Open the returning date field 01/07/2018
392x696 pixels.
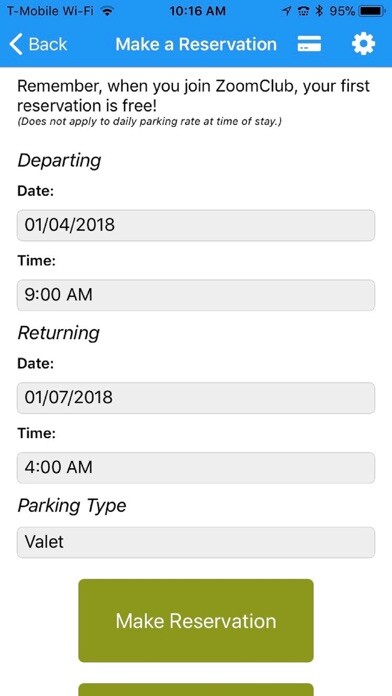196,398
